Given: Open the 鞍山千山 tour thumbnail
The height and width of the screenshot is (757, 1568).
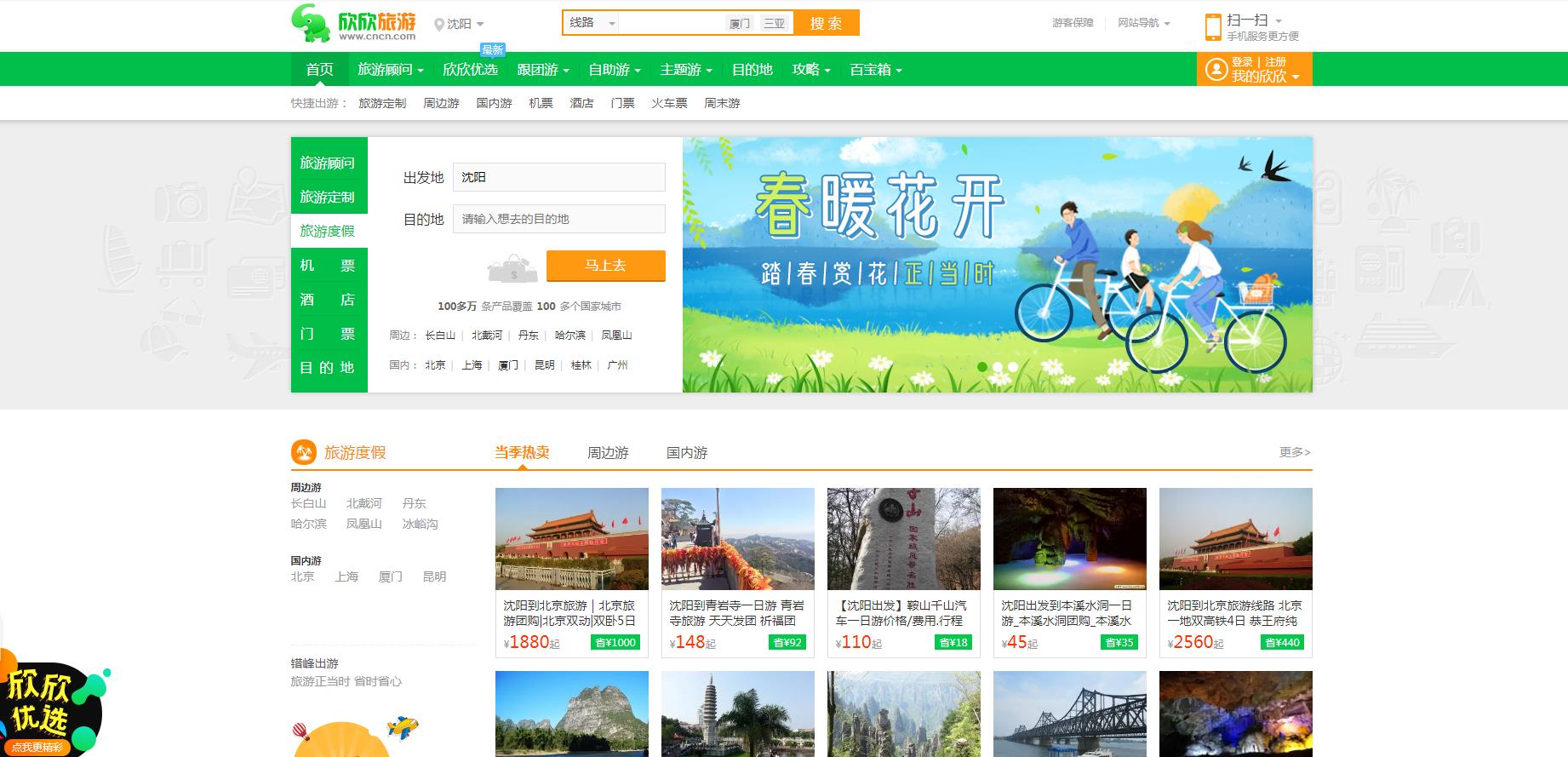Looking at the screenshot, I should [x=904, y=538].
